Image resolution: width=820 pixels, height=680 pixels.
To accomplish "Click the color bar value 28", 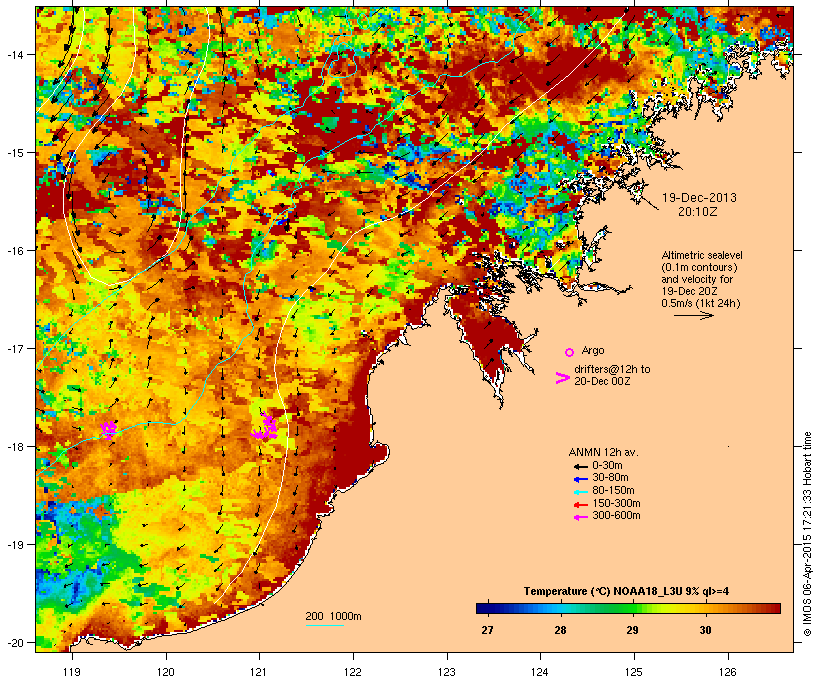I will (560, 630).
